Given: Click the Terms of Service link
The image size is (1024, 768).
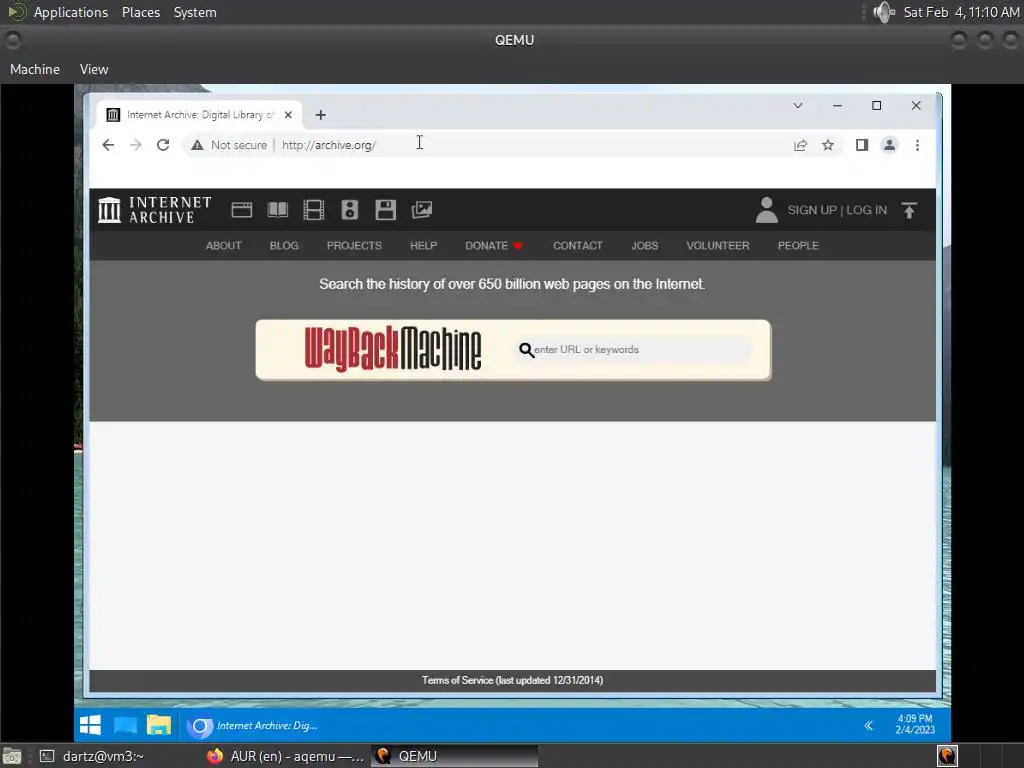Looking at the screenshot, I should pyautogui.click(x=512, y=680).
